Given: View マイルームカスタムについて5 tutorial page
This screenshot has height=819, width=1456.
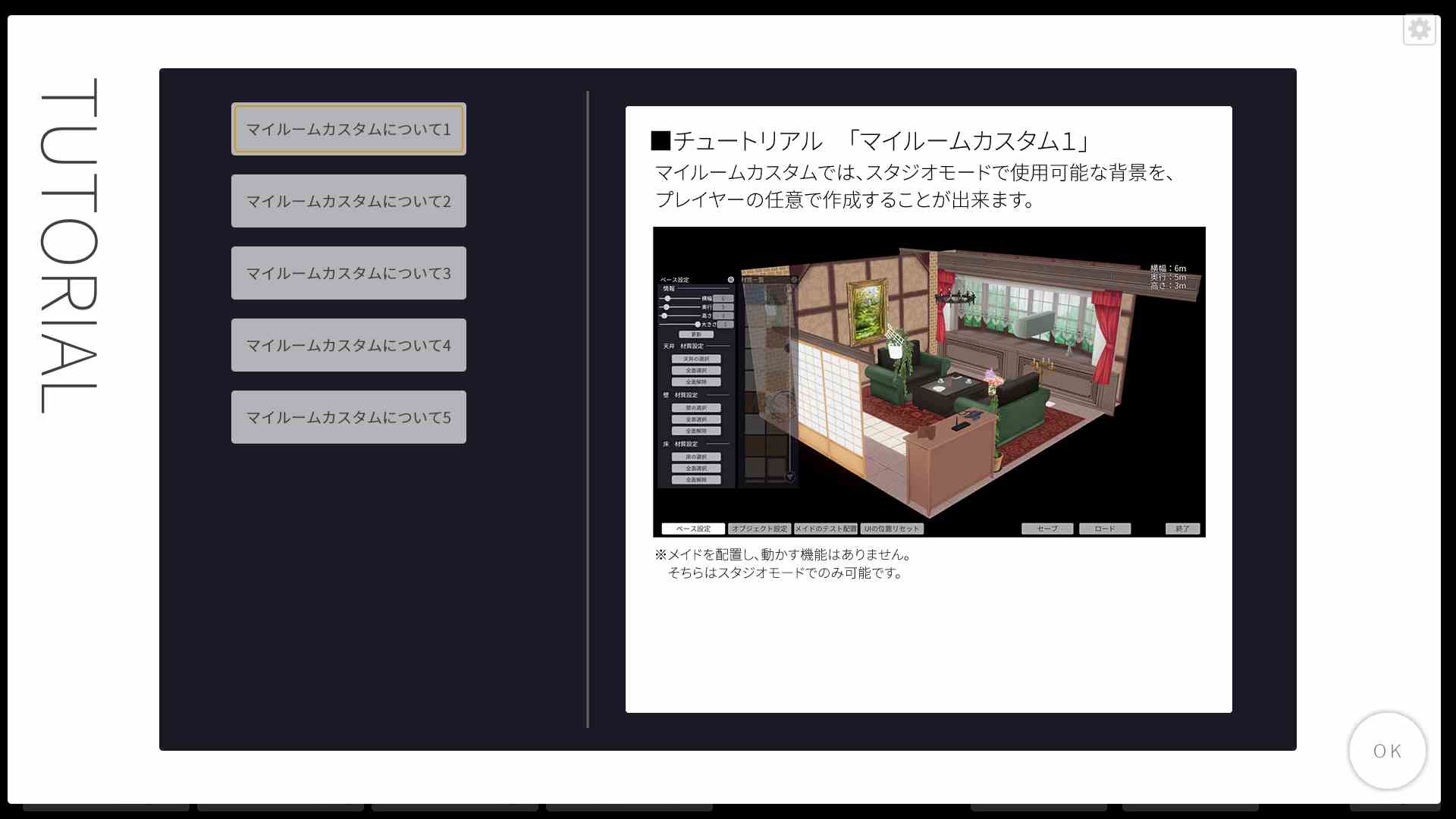Looking at the screenshot, I should point(348,417).
